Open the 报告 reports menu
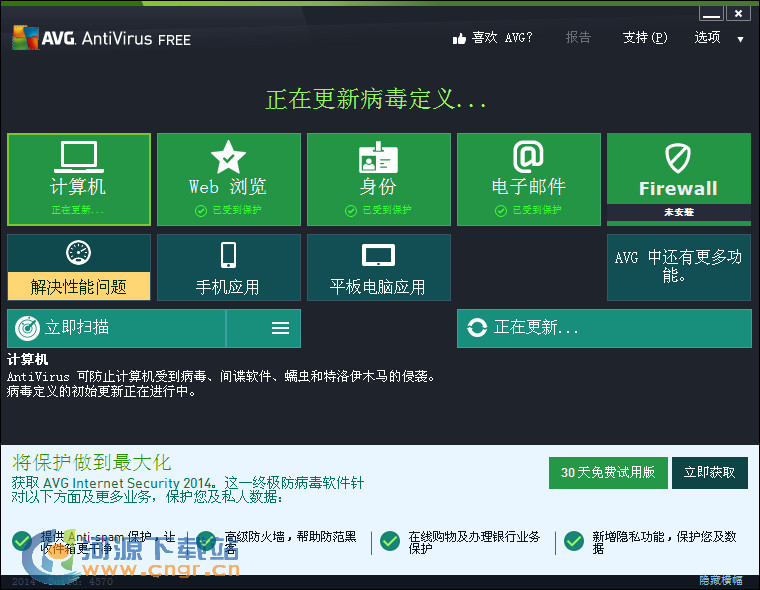 tap(578, 37)
